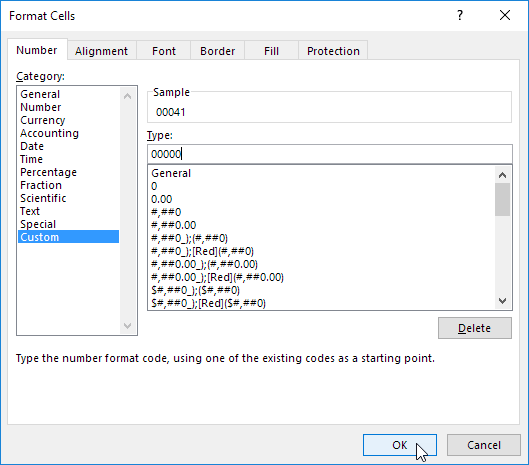Click the Category list scroll-up arrow
The image size is (529, 465).
click(x=128, y=97)
